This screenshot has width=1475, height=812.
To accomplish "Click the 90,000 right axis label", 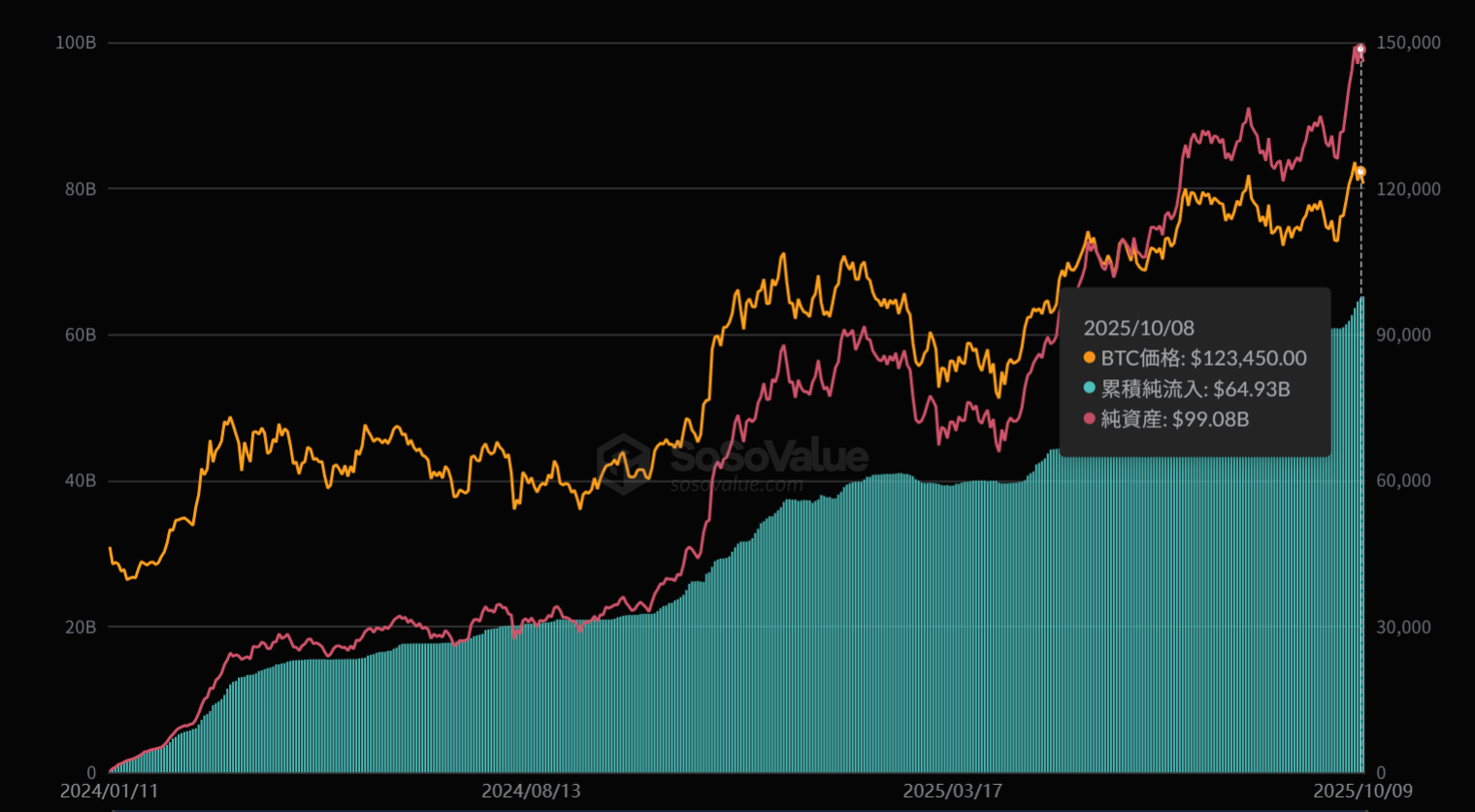I will click(1403, 335).
